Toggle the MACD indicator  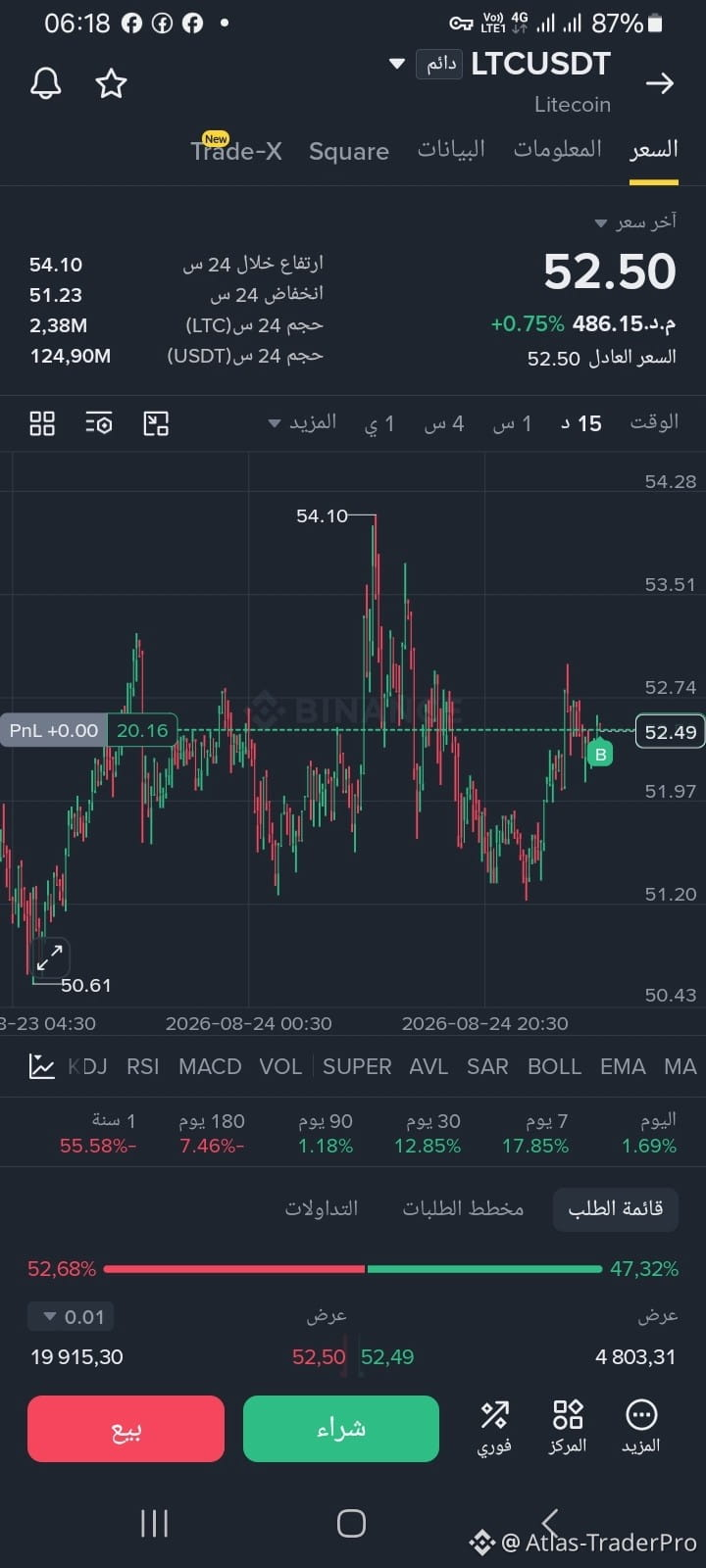tap(210, 1066)
